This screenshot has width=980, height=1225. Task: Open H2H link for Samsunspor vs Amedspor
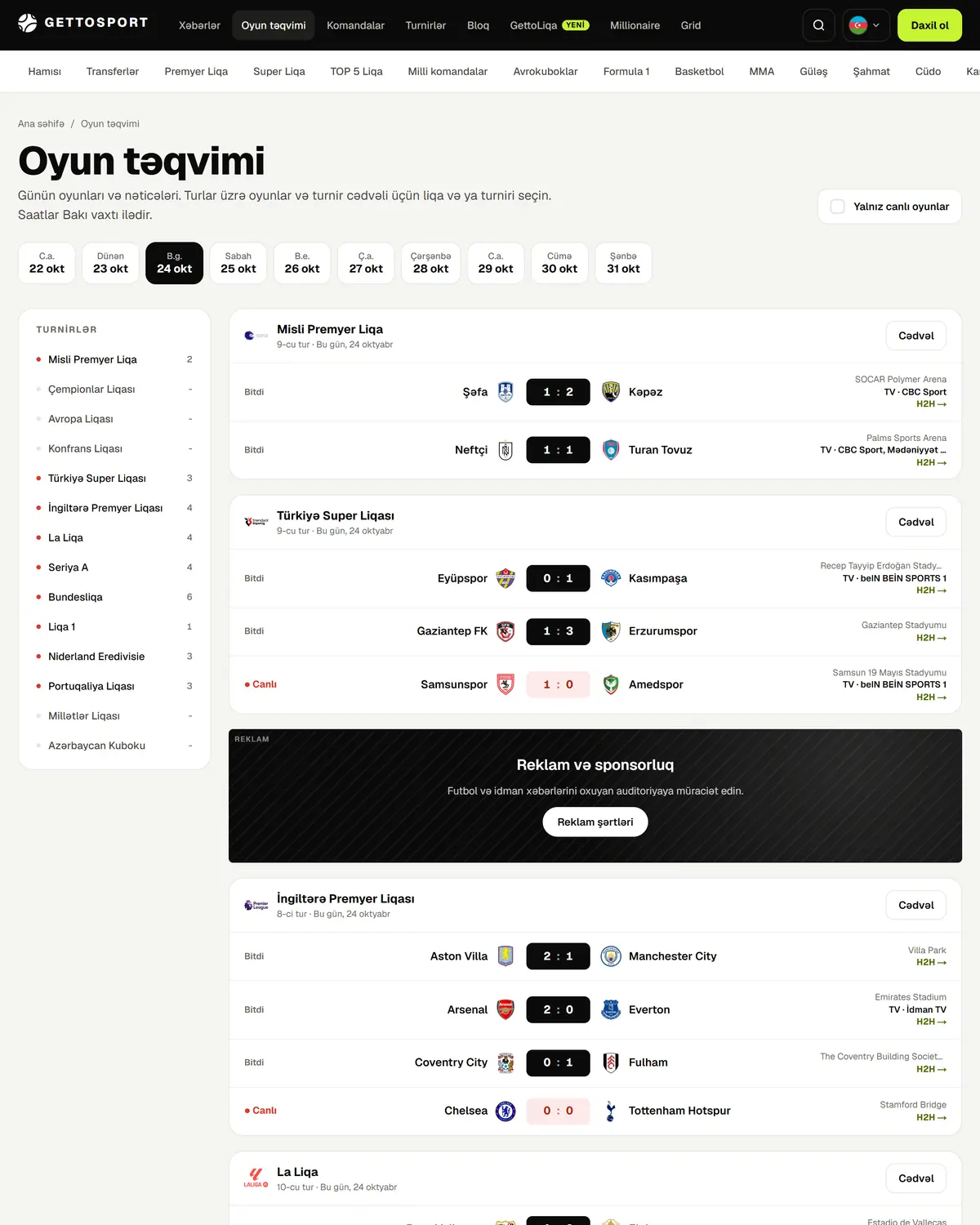(x=931, y=697)
